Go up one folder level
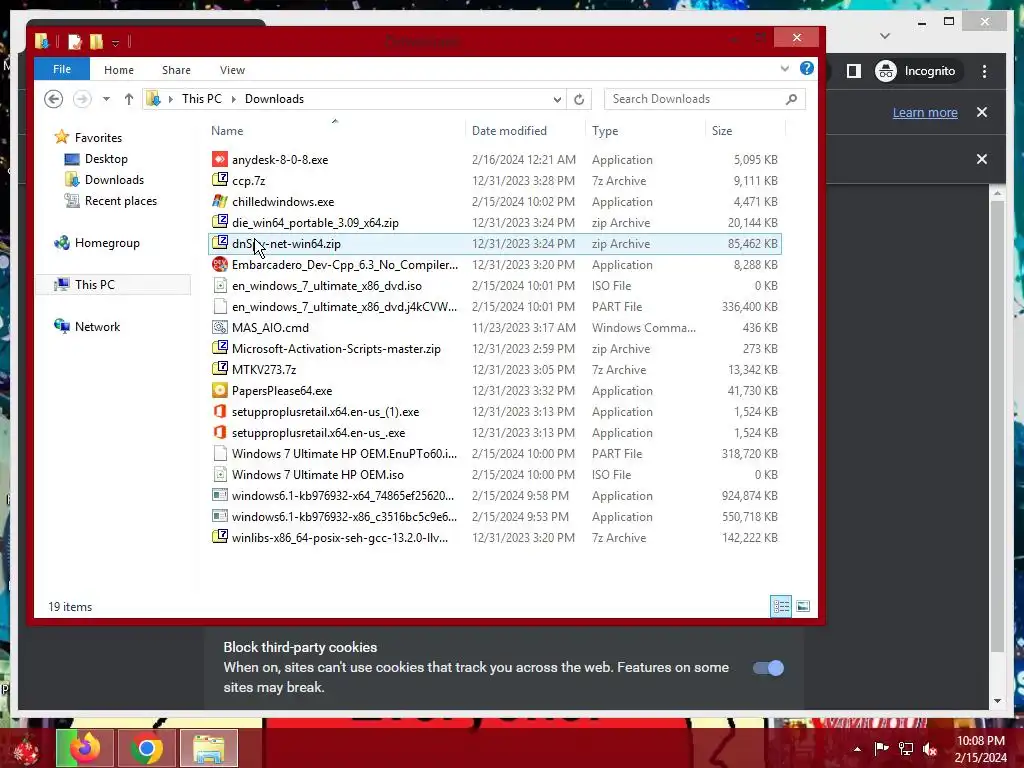 [x=129, y=99]
